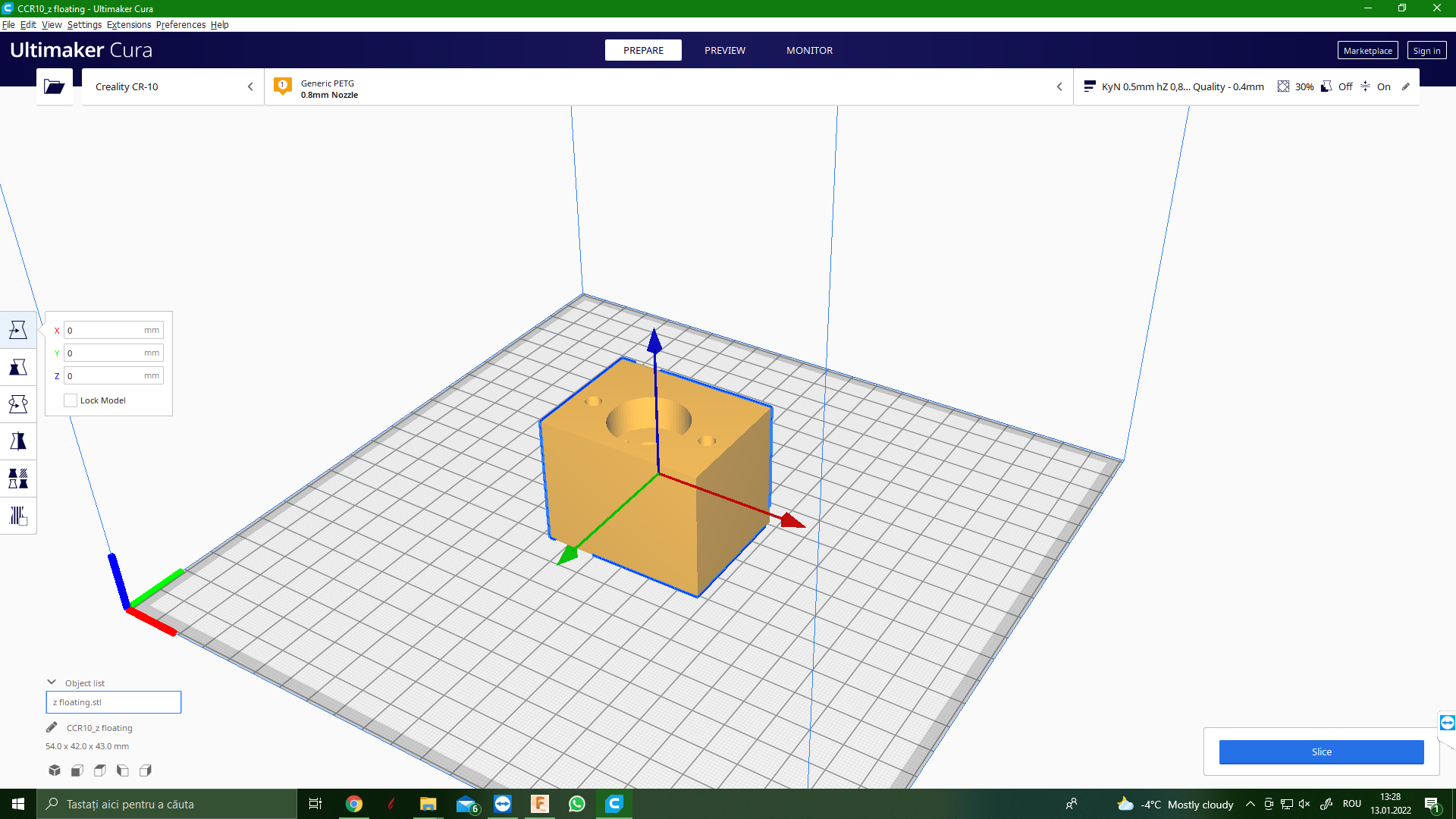Open Per Model Settings tool
1456x819 pixels.
click(18, 479)
